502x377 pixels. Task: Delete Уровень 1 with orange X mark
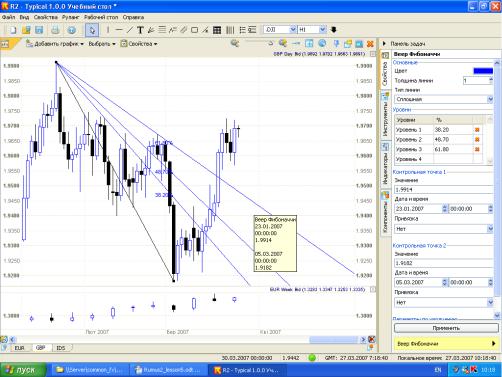[477, 130]
